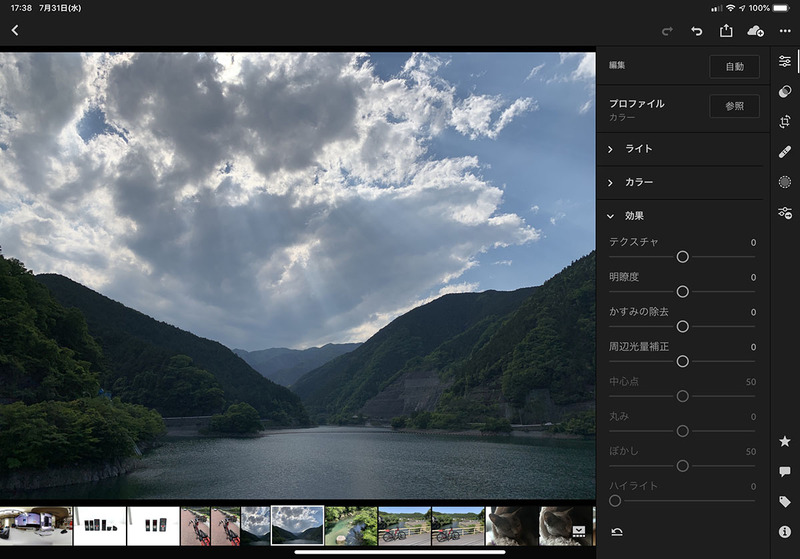The image size is (800, 559).
Task: Select the green river thumbnail in filmstrip
Action: (351, 526)
